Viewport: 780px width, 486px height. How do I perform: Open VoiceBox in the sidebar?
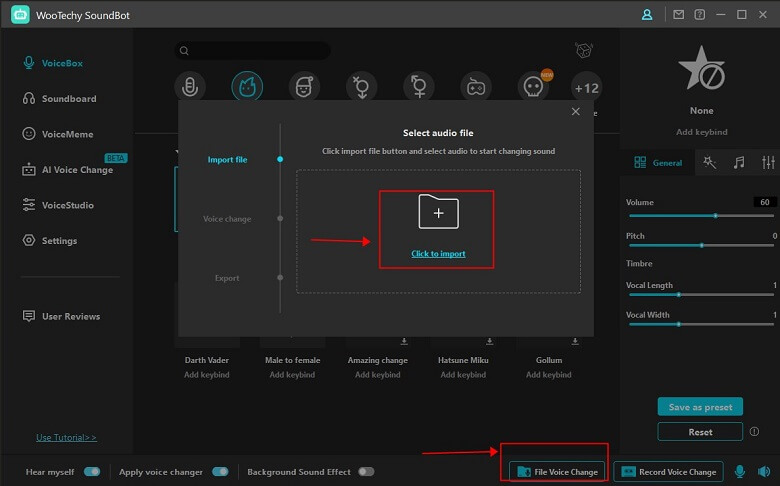pos(53,63)
